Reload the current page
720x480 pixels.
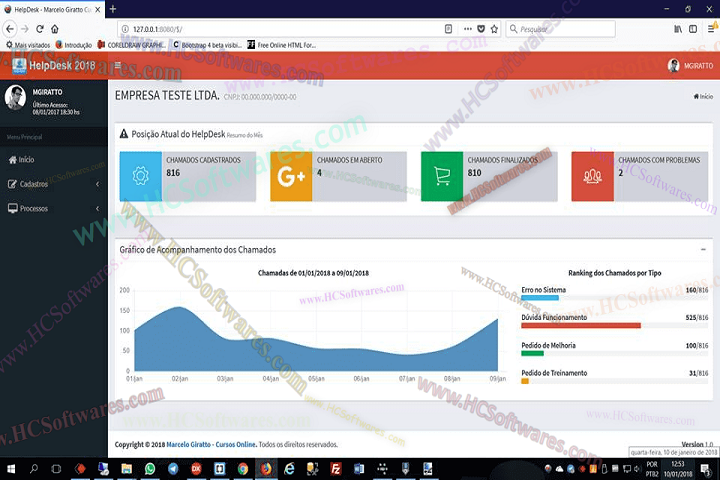tap(40, 29)
